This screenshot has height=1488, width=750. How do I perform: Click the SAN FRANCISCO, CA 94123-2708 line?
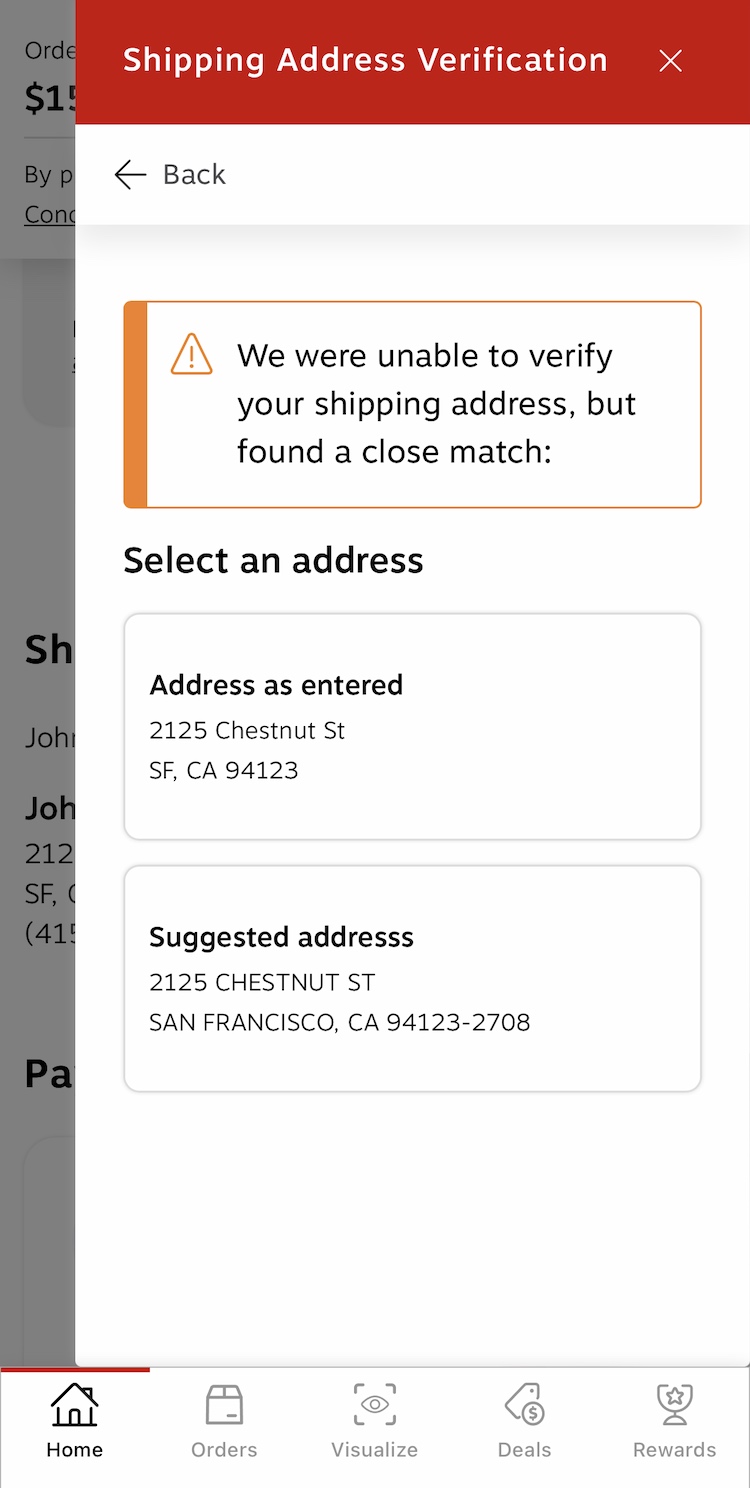[340, 1023]
